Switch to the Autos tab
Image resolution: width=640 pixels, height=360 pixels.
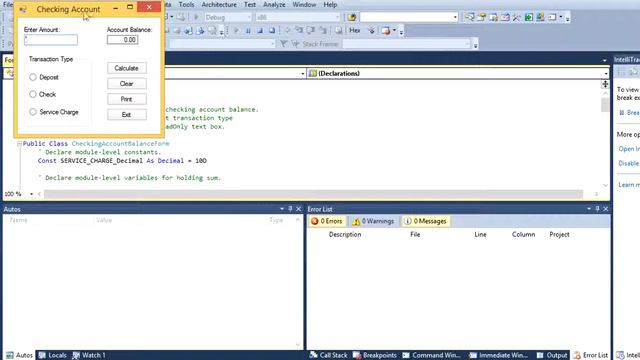pos(19,355)
